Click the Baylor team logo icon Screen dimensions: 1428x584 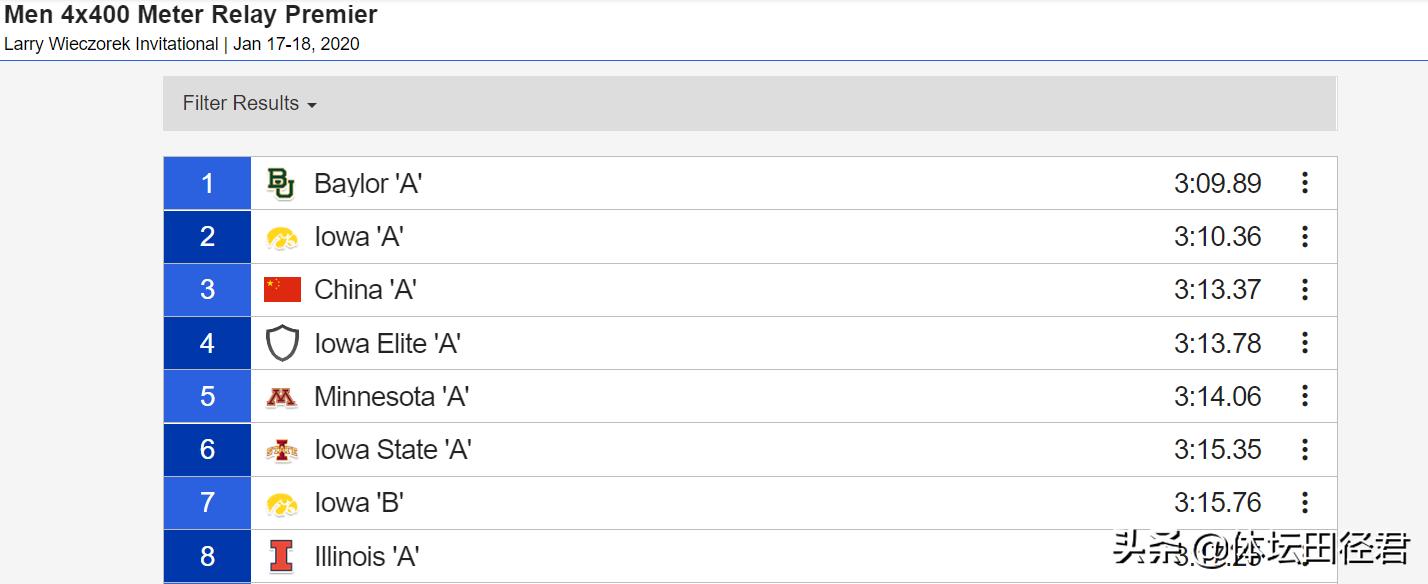[281, 184]
